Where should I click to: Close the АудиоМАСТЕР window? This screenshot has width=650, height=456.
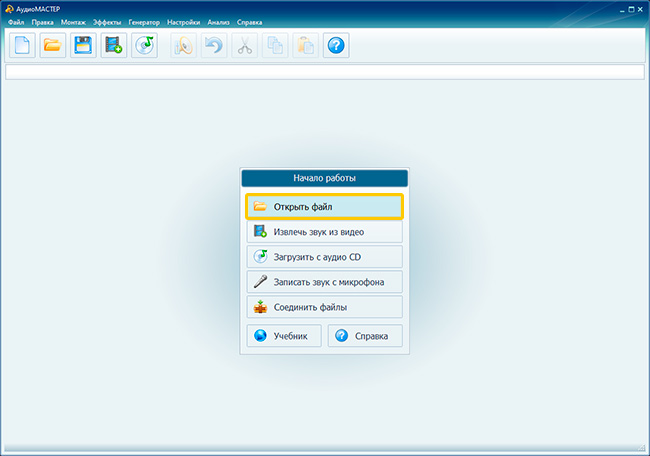point(640,10)
